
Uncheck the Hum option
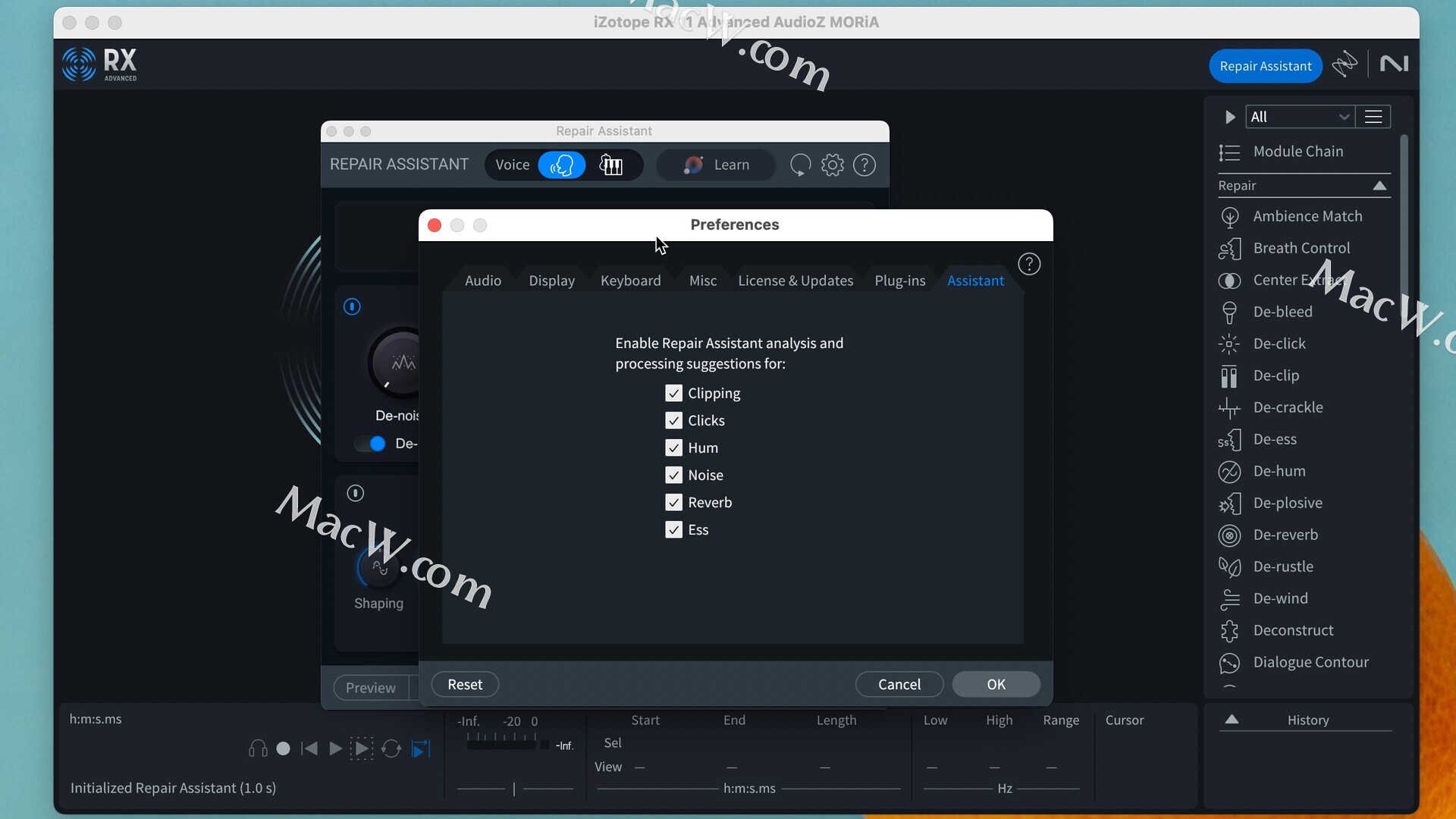click(673, 448)
